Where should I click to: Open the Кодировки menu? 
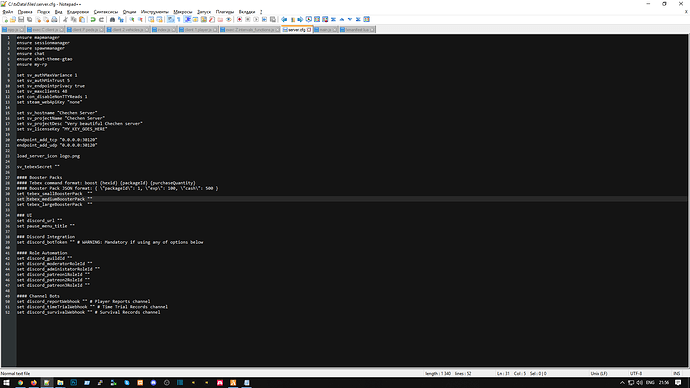(78, 12)
